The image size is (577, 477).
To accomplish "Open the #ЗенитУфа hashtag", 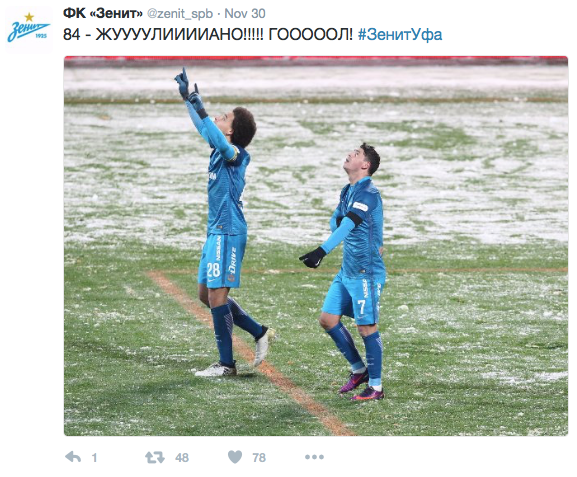I will tap(400, 35).
